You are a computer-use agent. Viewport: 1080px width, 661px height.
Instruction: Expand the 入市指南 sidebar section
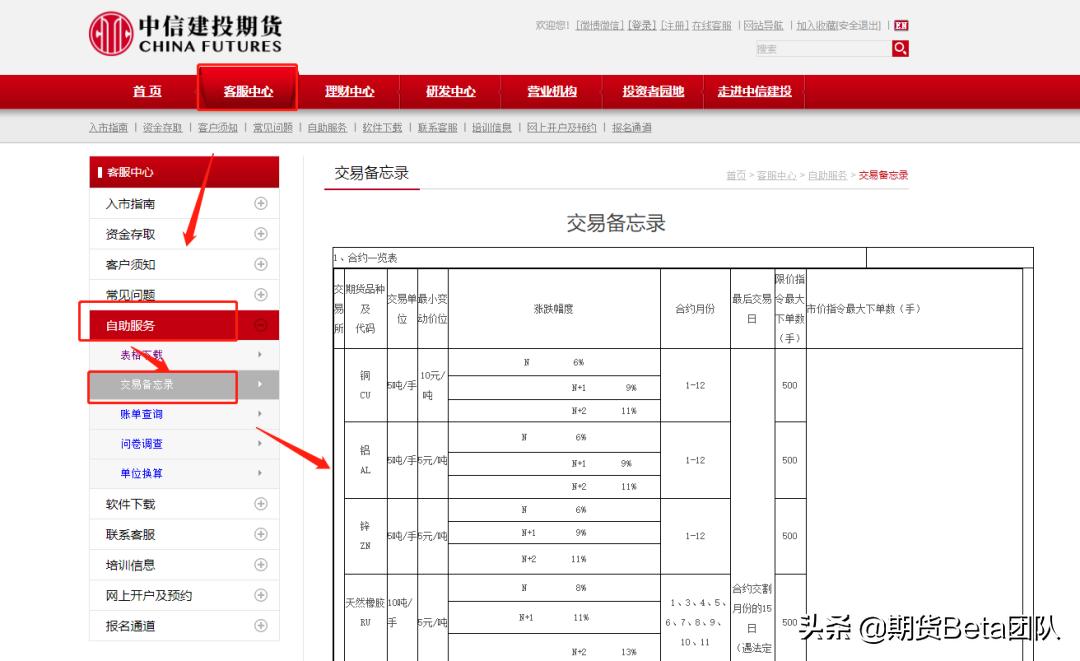click(x=260, y=203)
